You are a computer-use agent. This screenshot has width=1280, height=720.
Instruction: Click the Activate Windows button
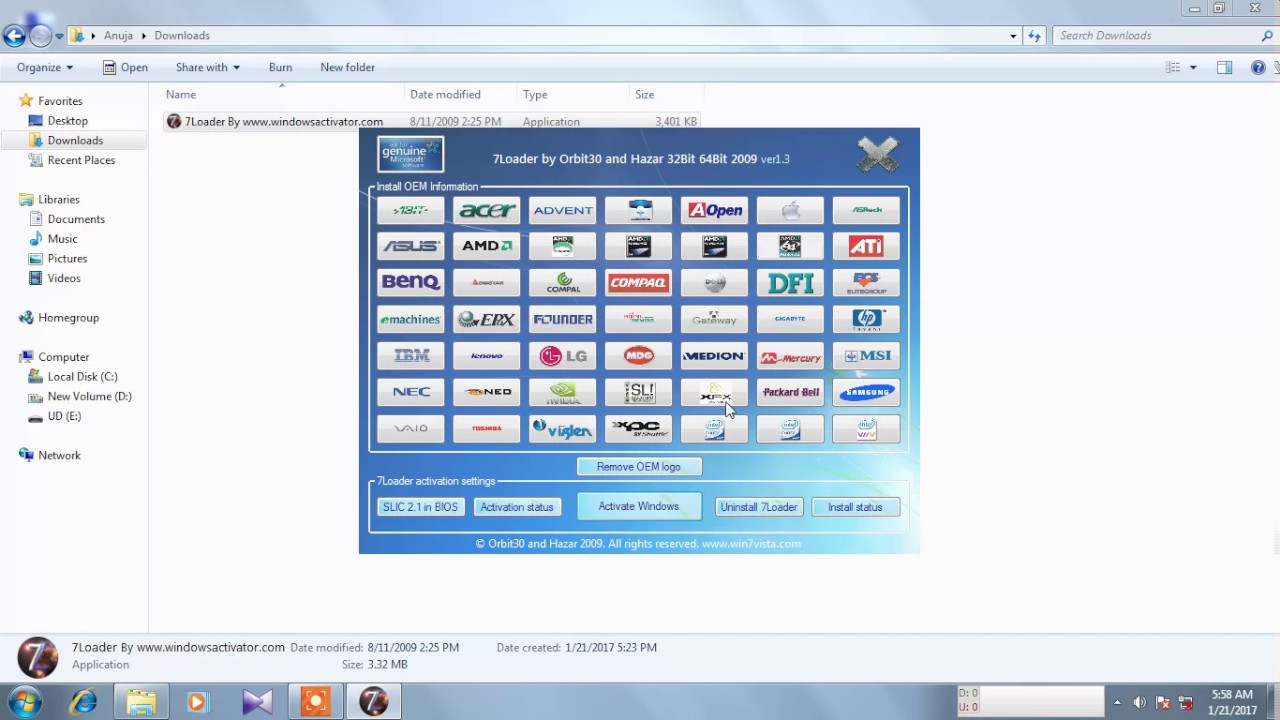tap(639, 506)
